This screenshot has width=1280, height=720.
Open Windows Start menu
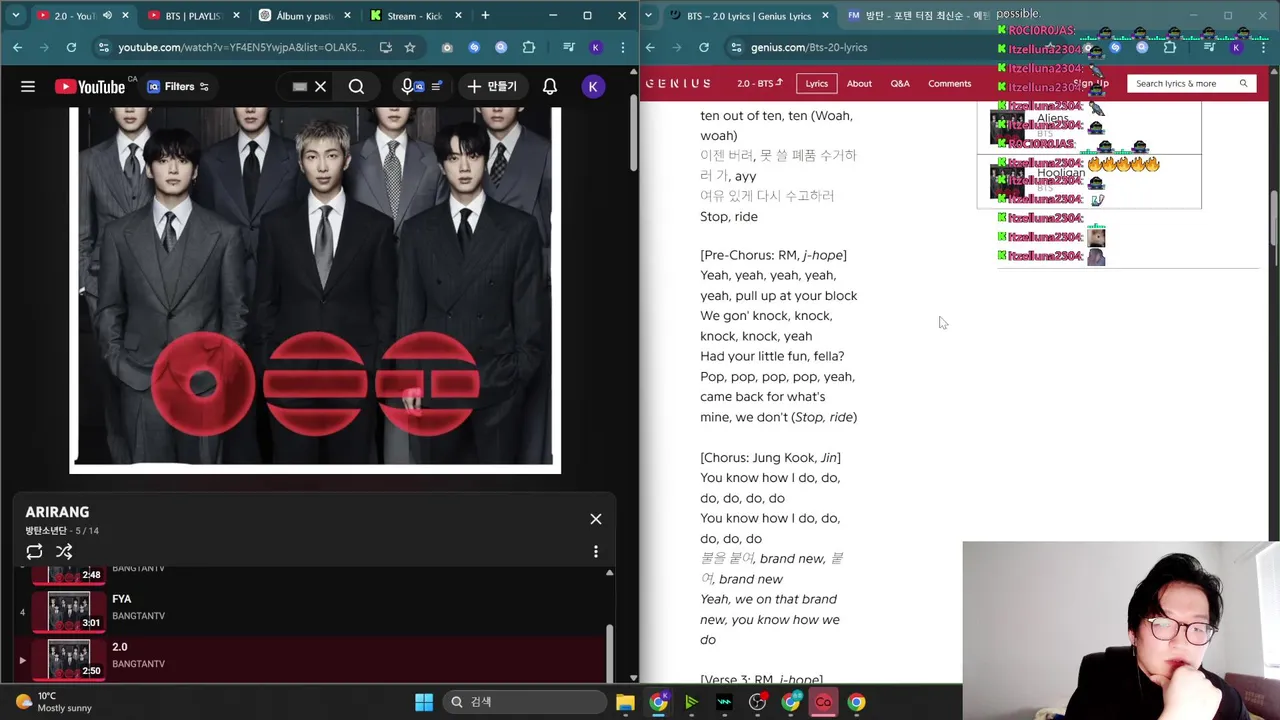pyautogui.click(x=424, y=702)
